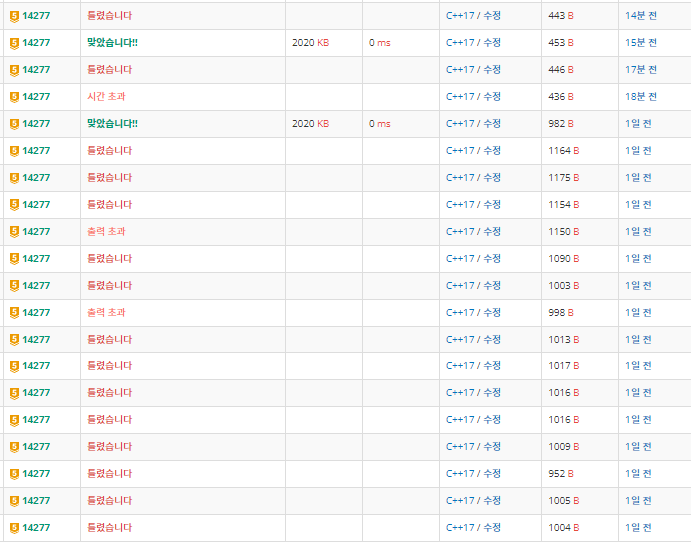Click the 1일 전 timestamp in the 952 B row
The height and width of the screenshot is (543, 691).
[x=638, y=474]
